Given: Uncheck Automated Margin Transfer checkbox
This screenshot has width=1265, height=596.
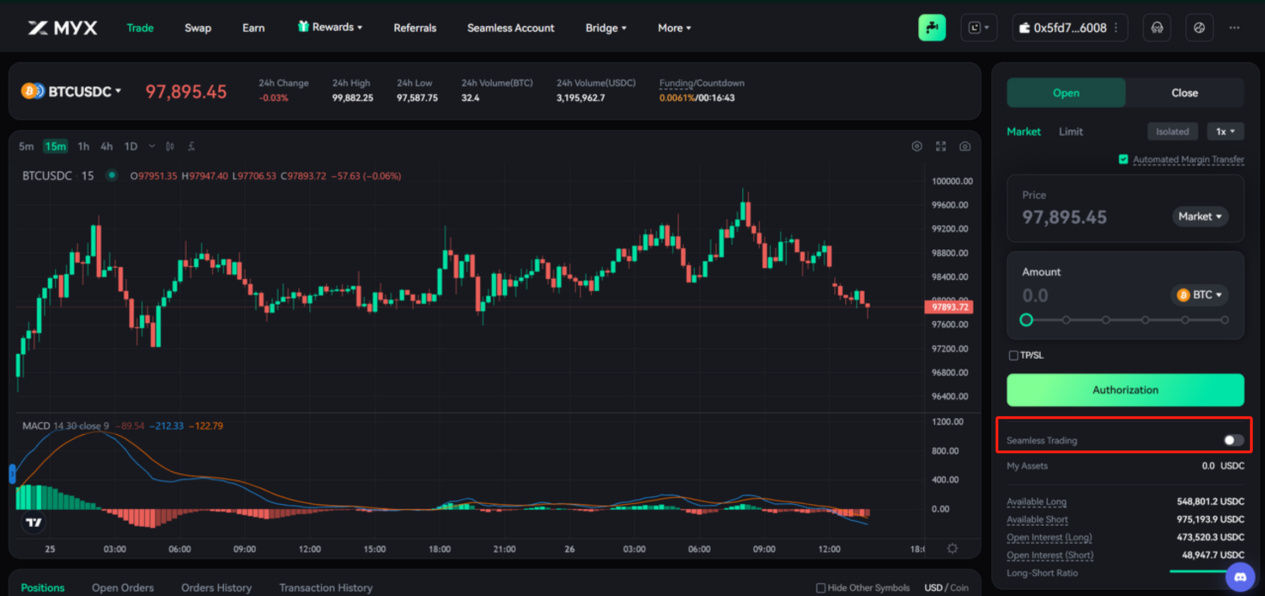Looking at the screenshot, I should pos(1123,160).
